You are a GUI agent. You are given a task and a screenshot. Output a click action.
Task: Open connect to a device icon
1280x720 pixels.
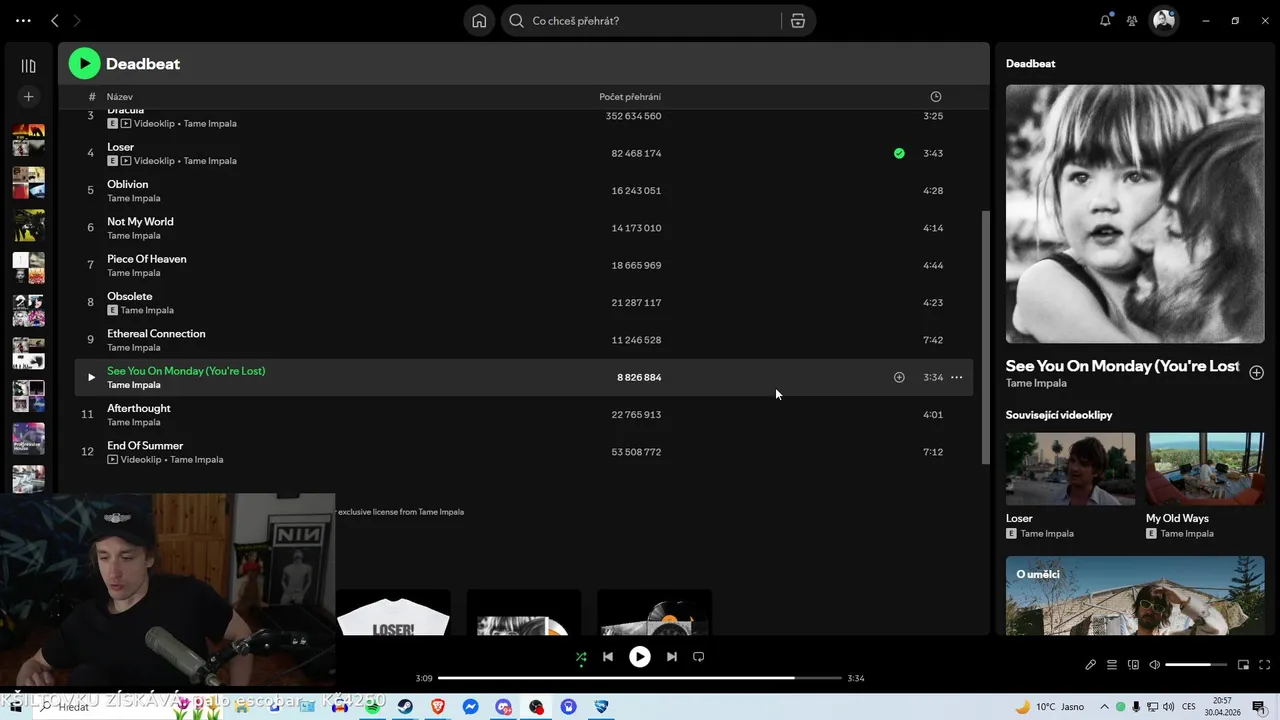click(1133, 665)
